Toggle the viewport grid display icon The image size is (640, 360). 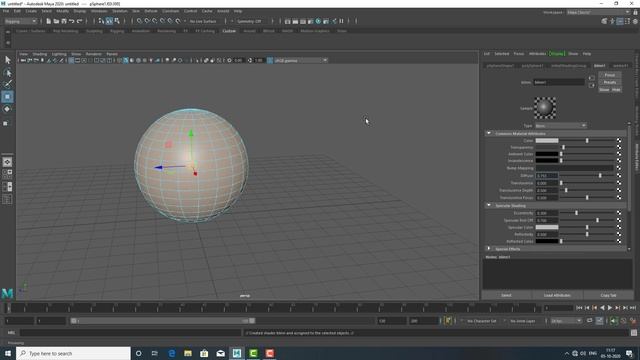point(71,60)
